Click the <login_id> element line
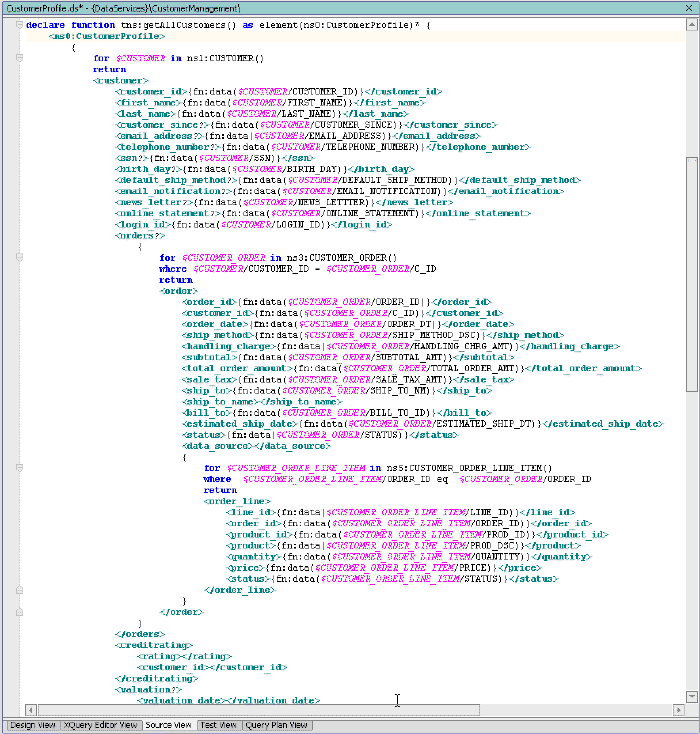This screenshot has width=700, height=734. click(253, 225)
